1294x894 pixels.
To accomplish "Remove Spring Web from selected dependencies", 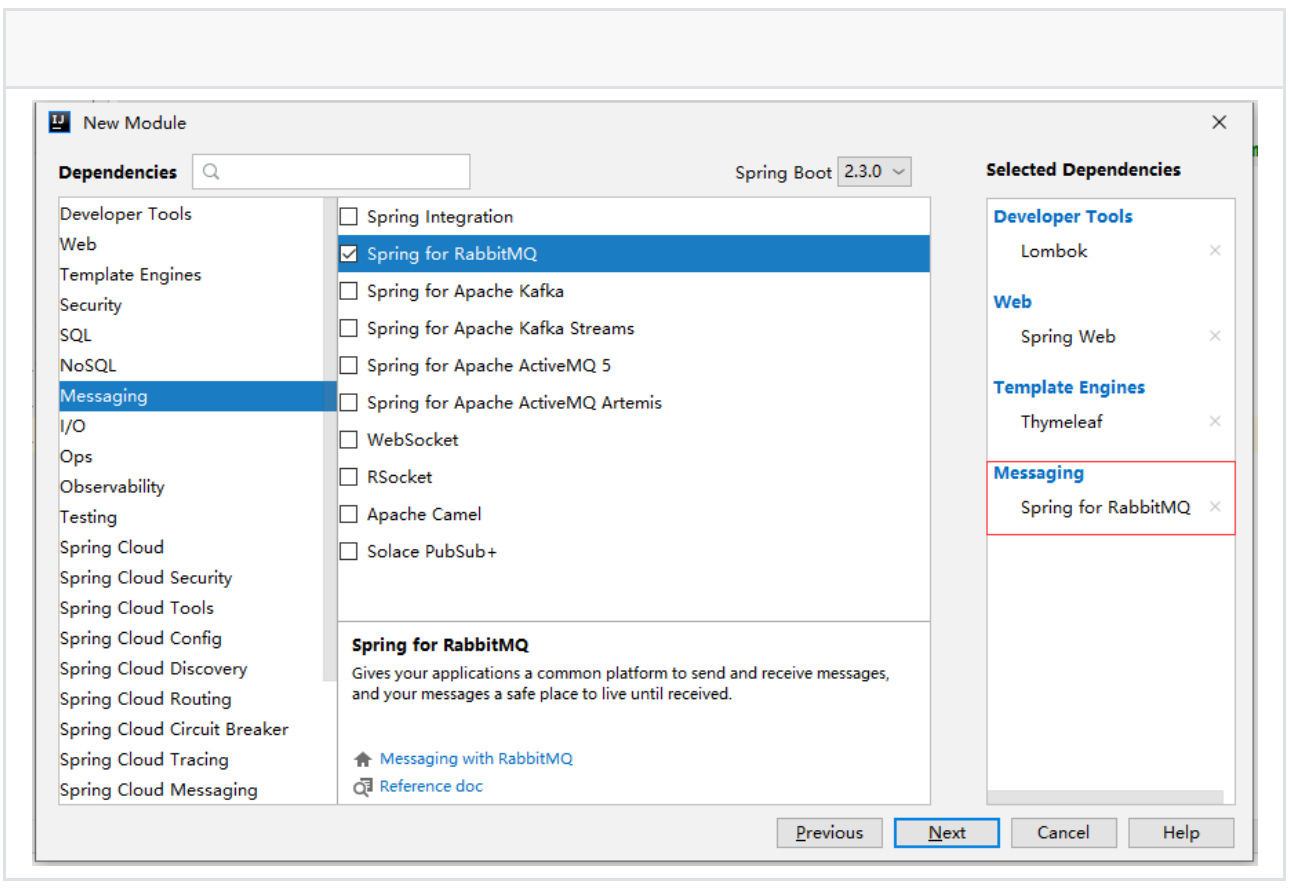I will click(x=1215, y=337).
